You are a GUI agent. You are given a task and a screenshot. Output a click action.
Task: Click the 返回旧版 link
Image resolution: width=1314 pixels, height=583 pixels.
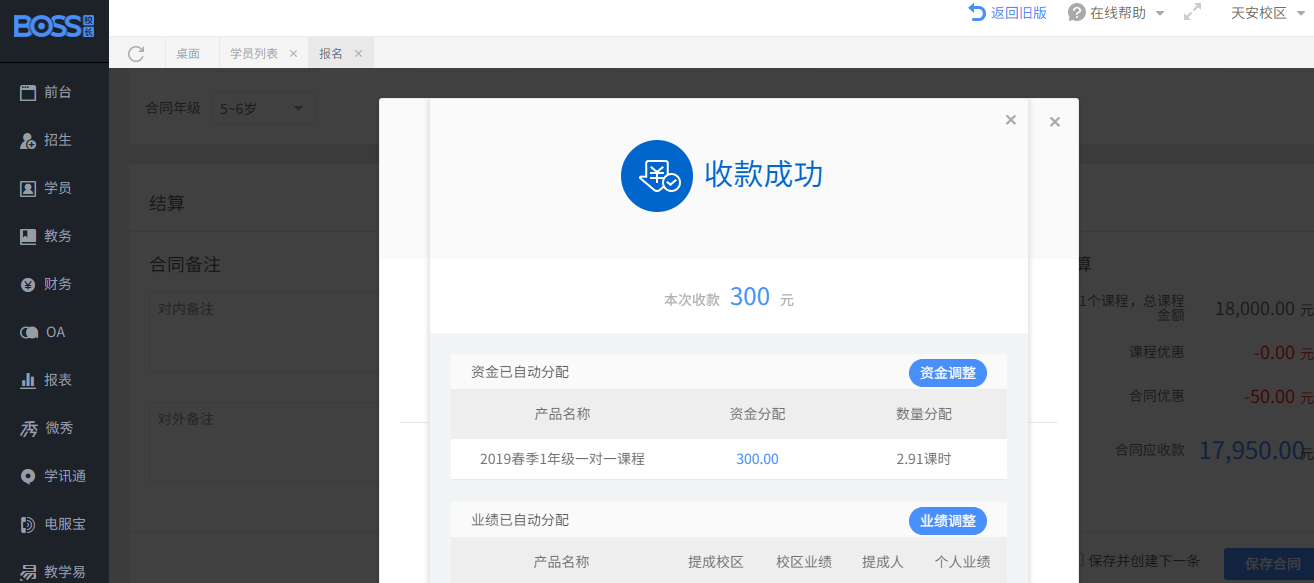[1008, 13]
